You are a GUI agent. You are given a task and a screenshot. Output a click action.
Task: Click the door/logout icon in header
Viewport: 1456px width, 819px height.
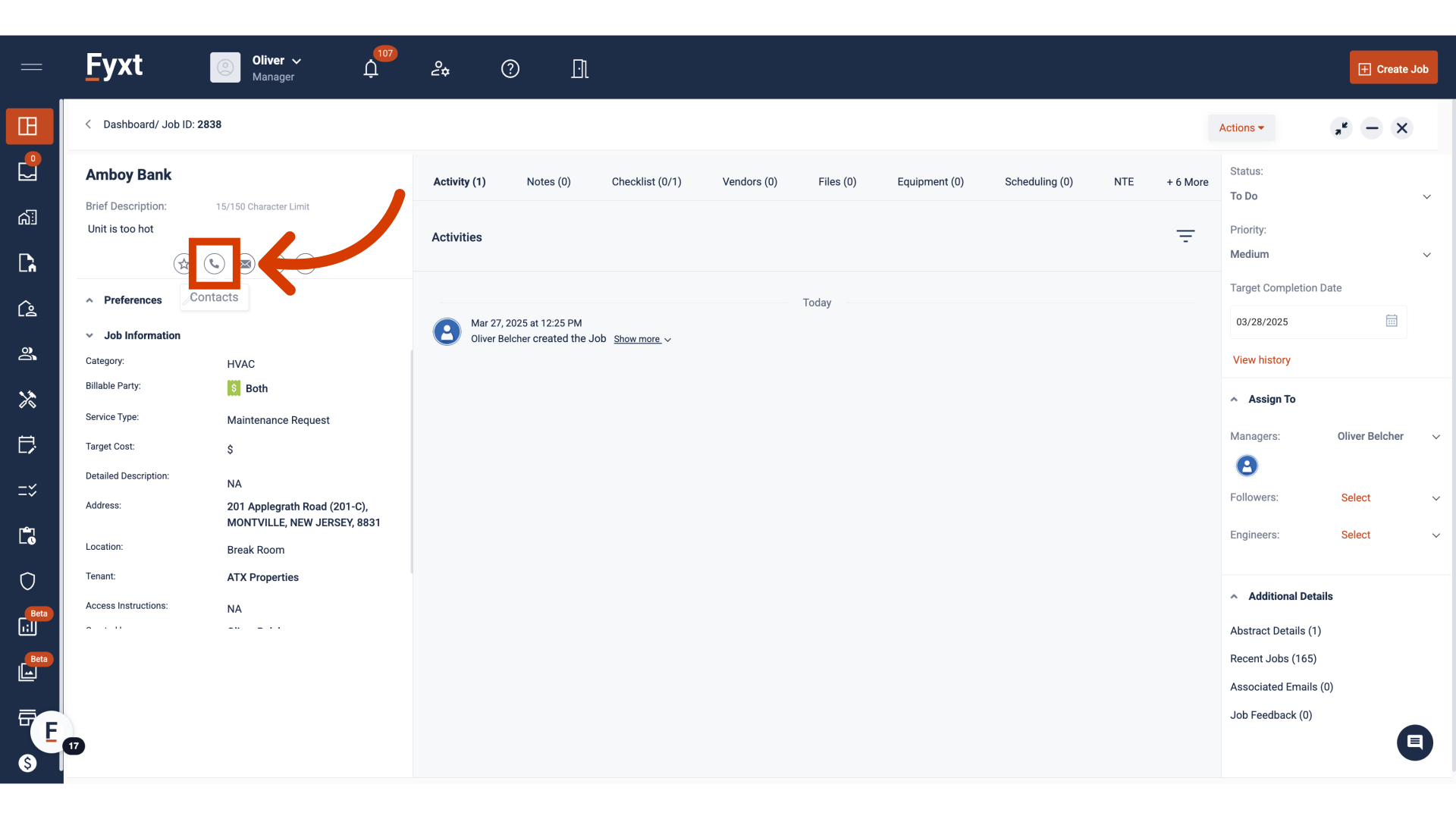coord(580,69)
